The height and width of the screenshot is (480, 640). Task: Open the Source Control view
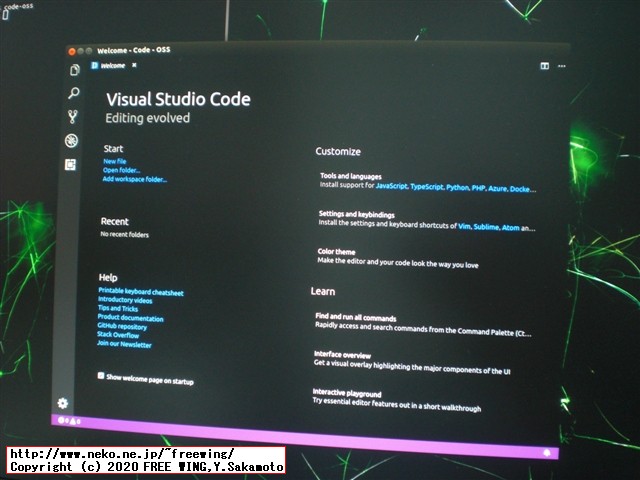(x=73, y=117)
